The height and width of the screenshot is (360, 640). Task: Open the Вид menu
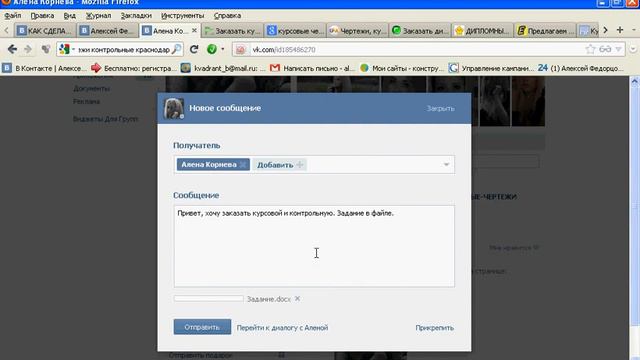tap(70, 16)
